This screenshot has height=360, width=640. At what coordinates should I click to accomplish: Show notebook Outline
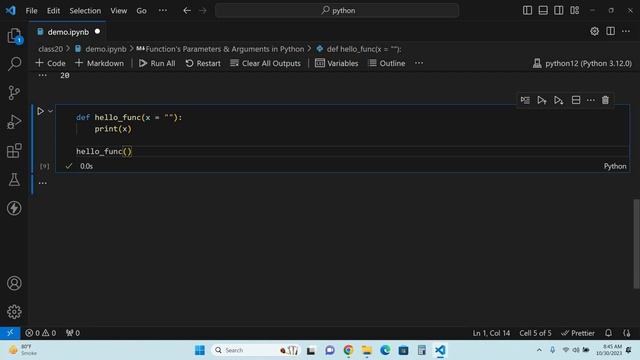click(x=387, y=63)
